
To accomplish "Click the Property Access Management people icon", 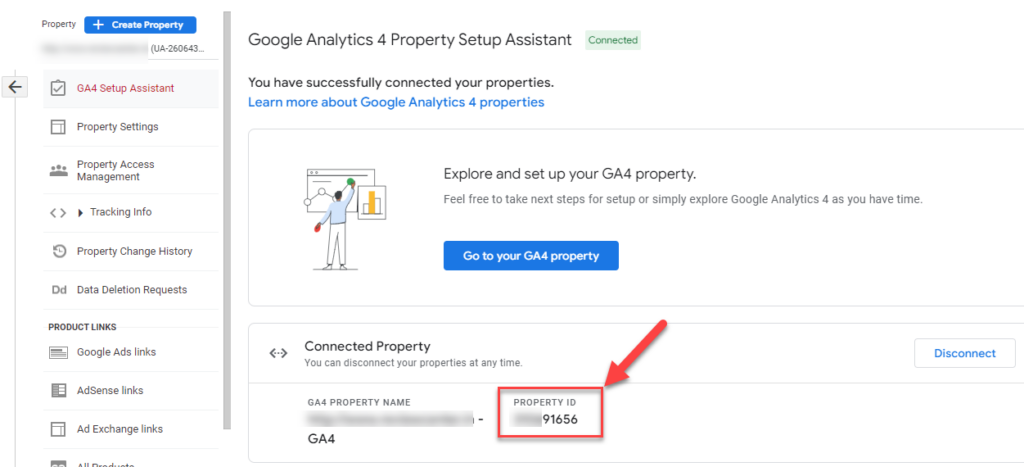I will pyautogui.click(x=58, y=170).
